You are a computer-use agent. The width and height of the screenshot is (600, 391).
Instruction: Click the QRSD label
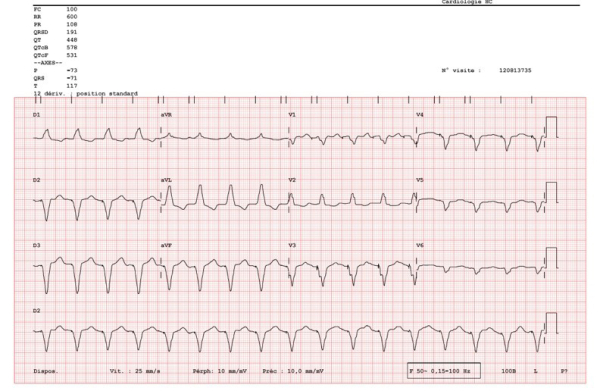[x=41, y=32]
